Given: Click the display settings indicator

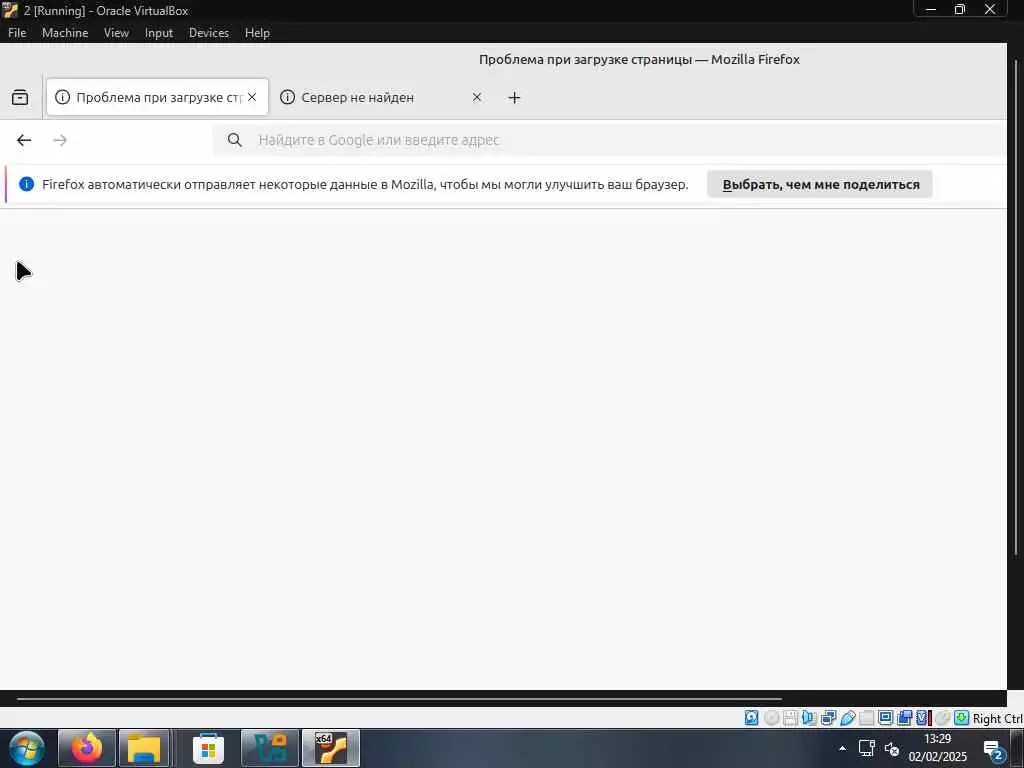Looking at the screenshot, I should (886, 718).
